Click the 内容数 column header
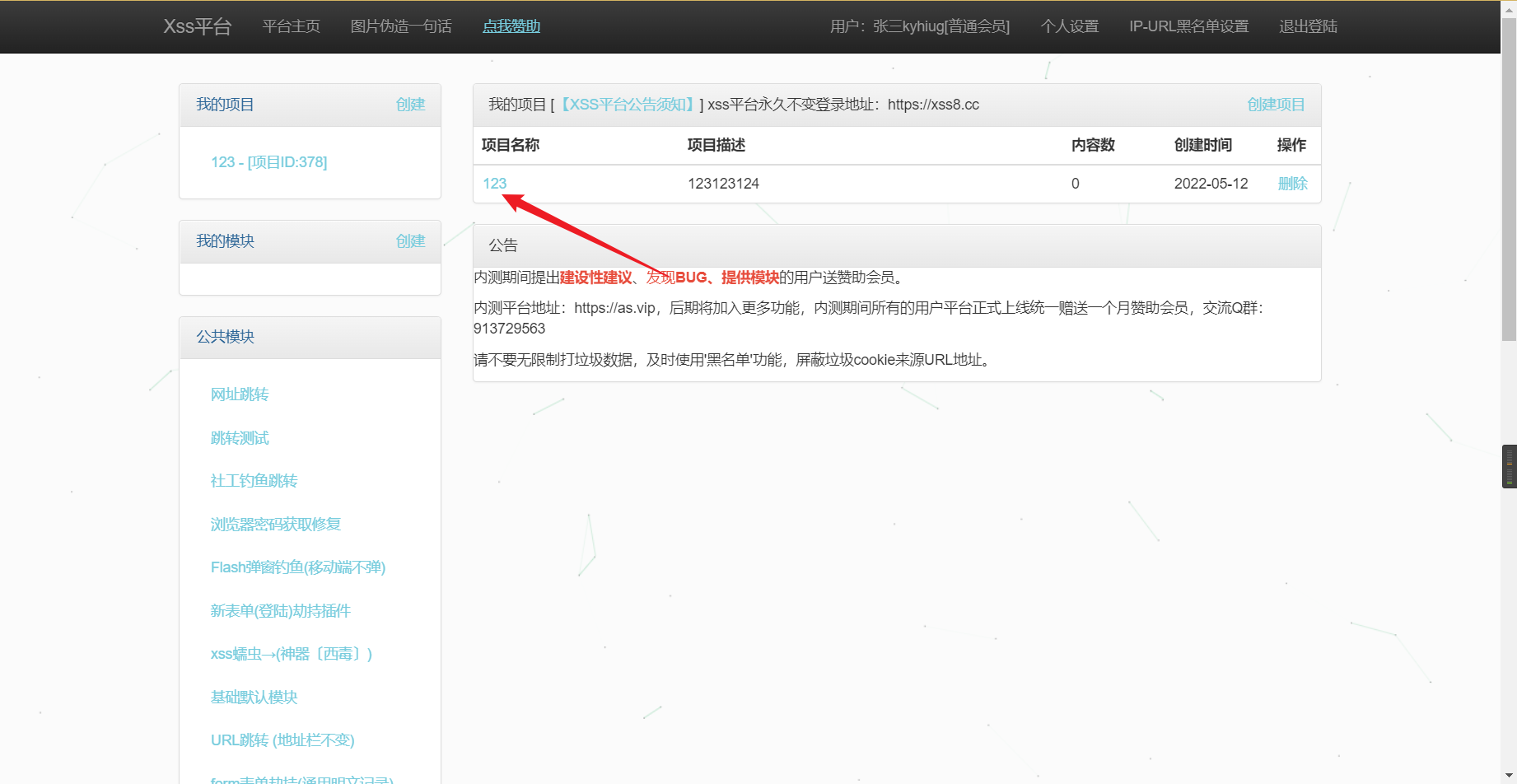 (1093, 145)
